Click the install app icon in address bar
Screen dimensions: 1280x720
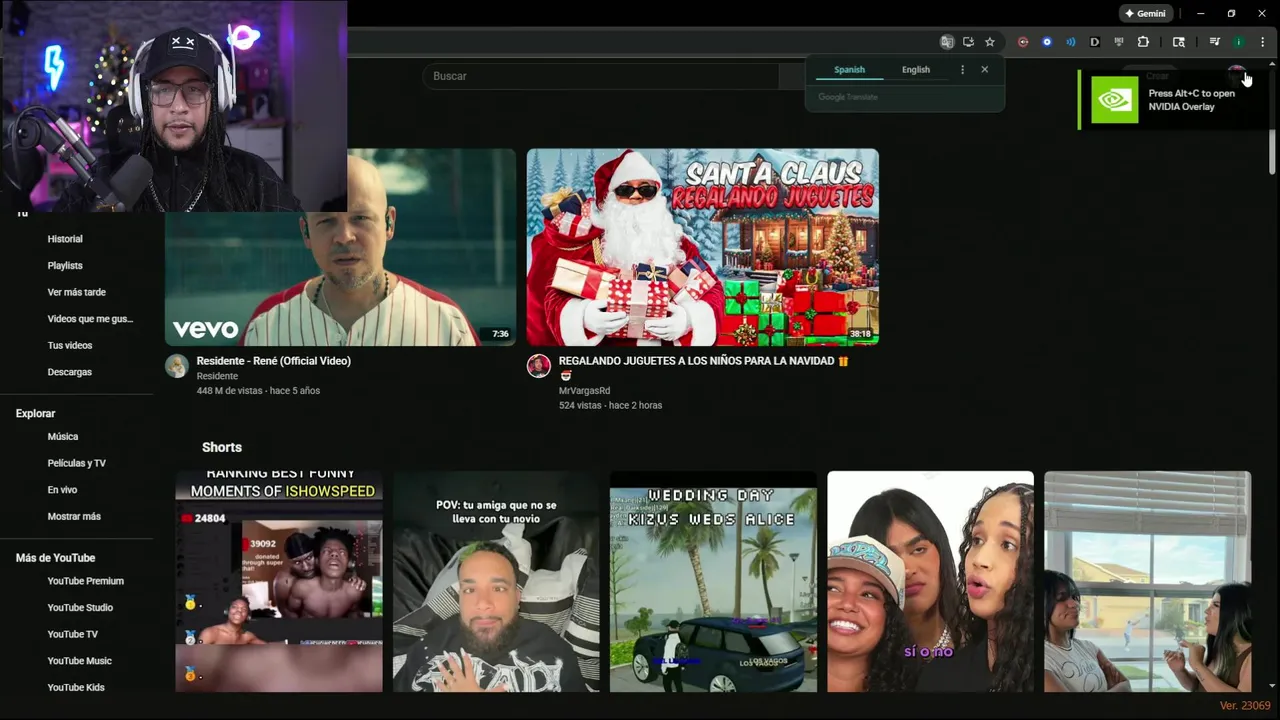pos(968,42)
